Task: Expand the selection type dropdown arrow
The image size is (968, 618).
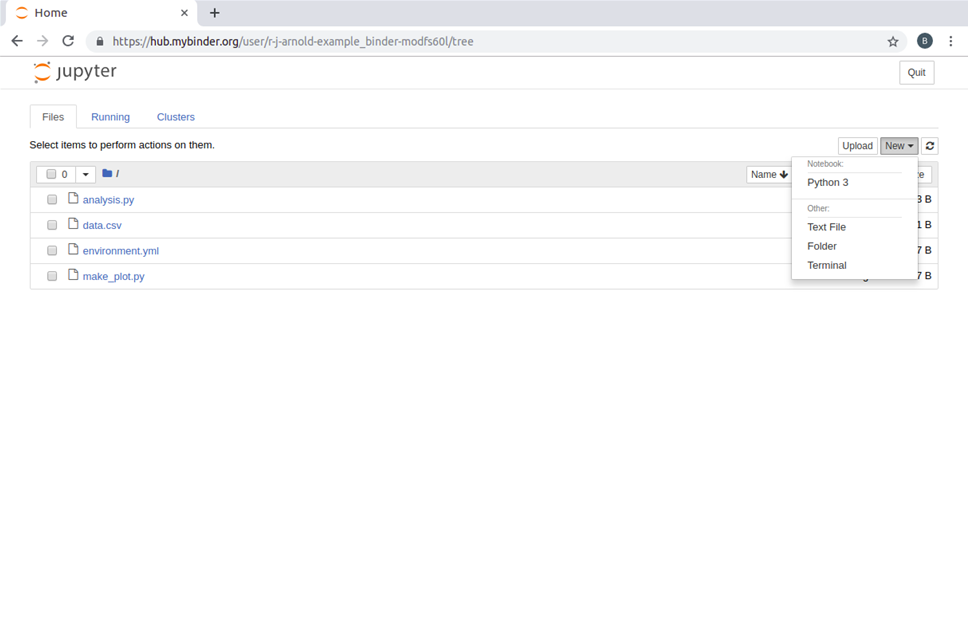Action: (86, 174)
